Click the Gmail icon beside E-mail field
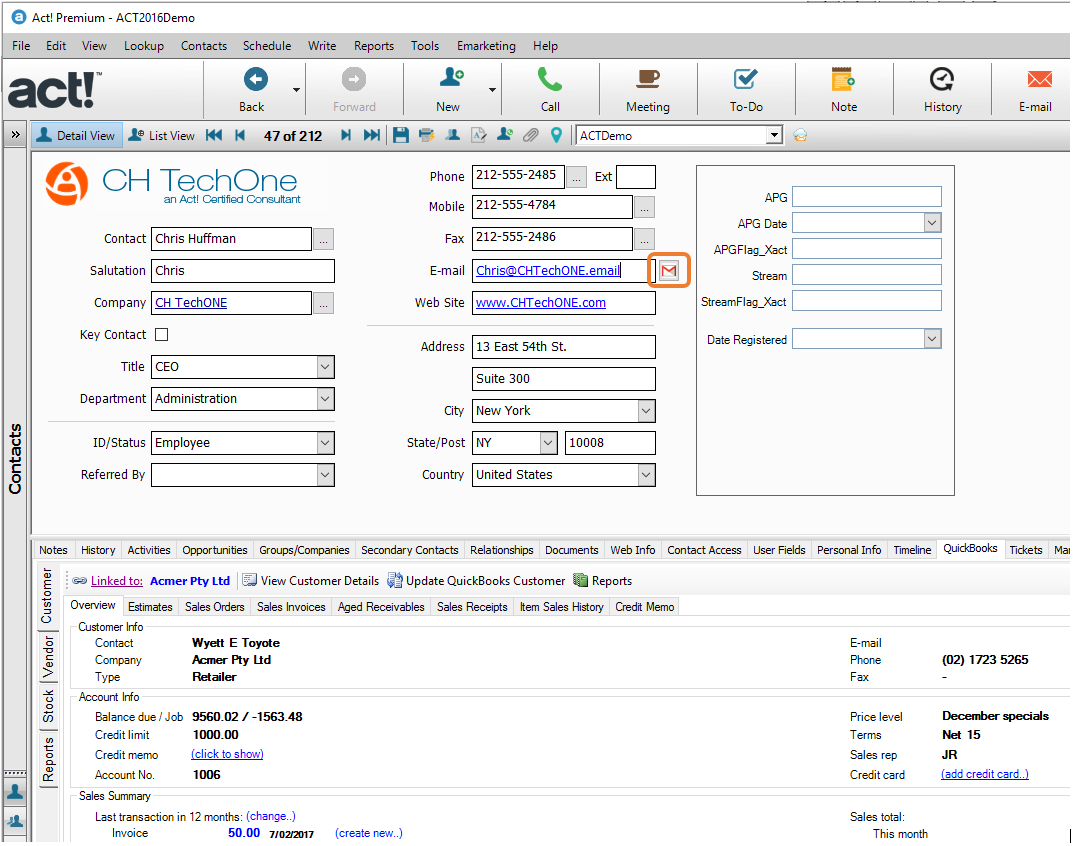The width and height of the screenshot is (1073, 846). [x=669, y=271]
